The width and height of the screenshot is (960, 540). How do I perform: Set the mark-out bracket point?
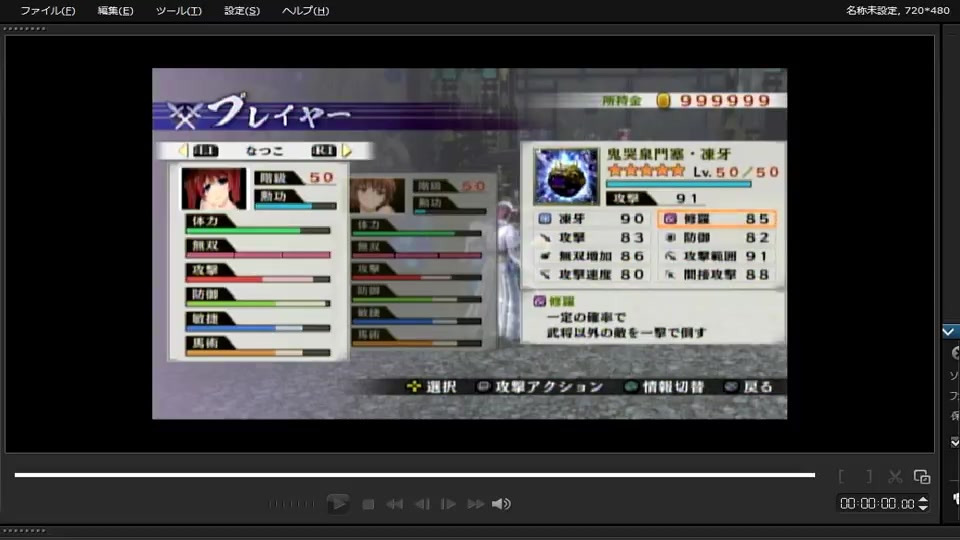(x=869, y=476)
